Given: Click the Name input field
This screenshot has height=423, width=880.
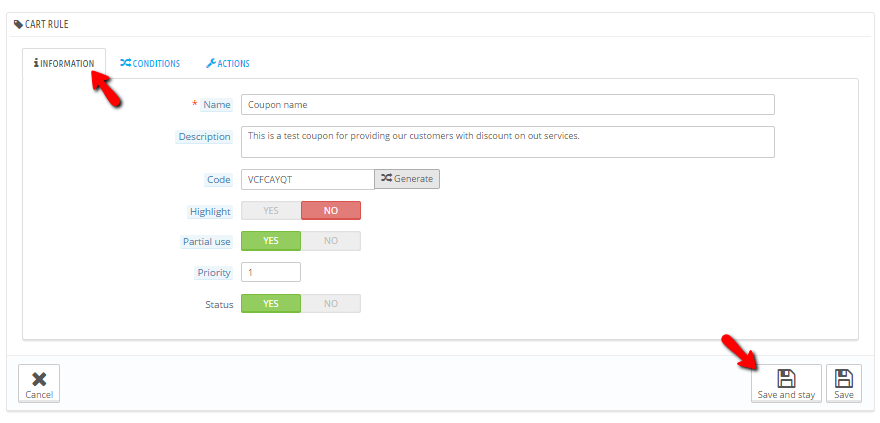Looking at the screenshot, I should 507,104.
